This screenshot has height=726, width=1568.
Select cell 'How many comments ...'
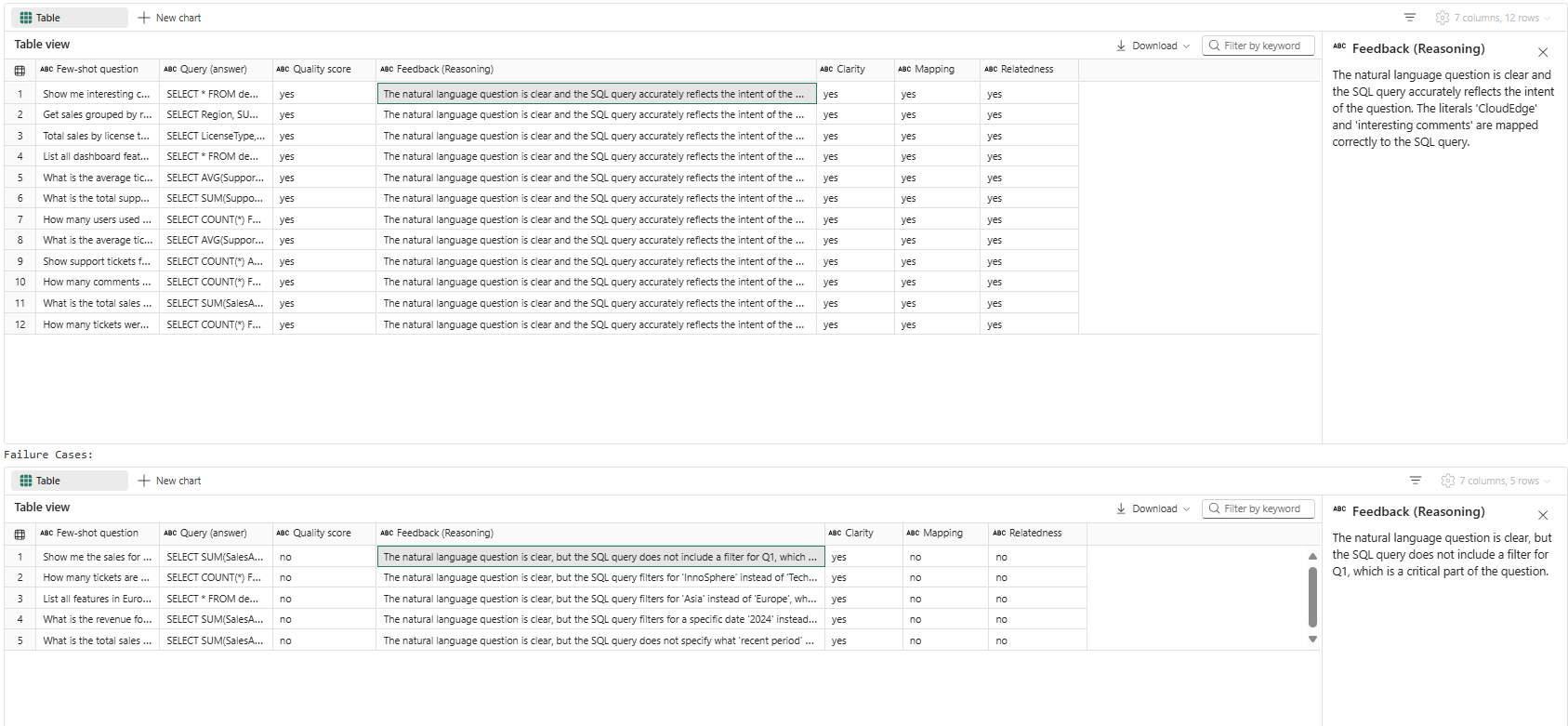point(98,283)
